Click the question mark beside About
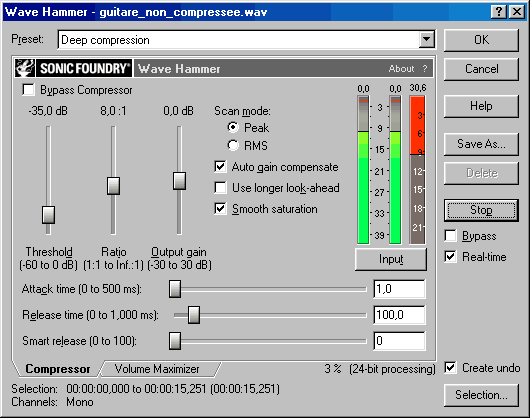Image resolution: width=530 pixels, height=418 pixels. click(x=425, y=69)
